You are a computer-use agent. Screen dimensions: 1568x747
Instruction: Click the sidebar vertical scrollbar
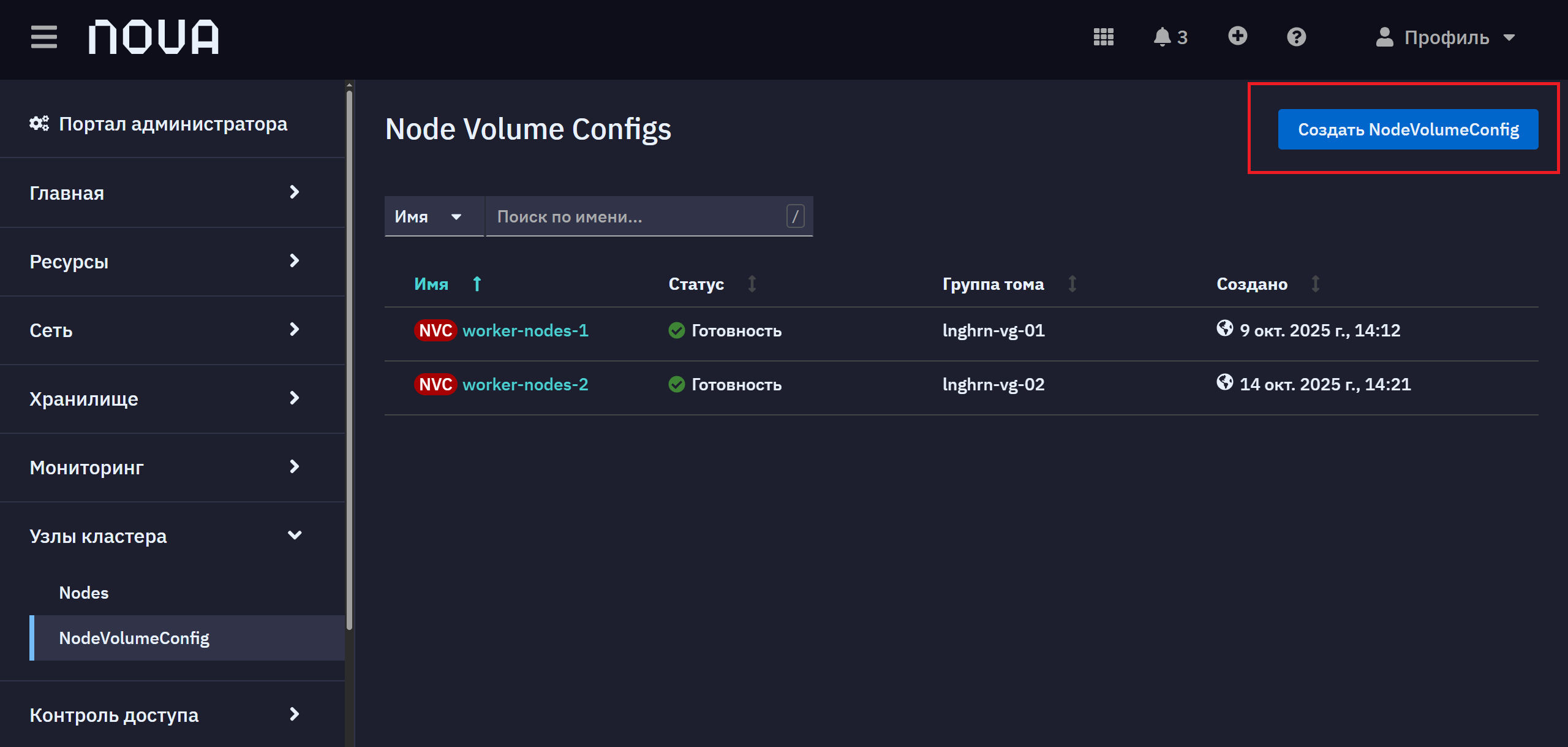click(x=349, y=360)
